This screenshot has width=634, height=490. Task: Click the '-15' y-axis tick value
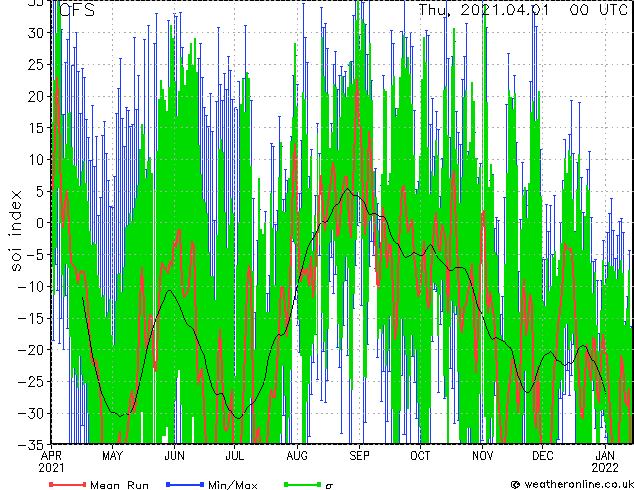[x=31, y=318]
